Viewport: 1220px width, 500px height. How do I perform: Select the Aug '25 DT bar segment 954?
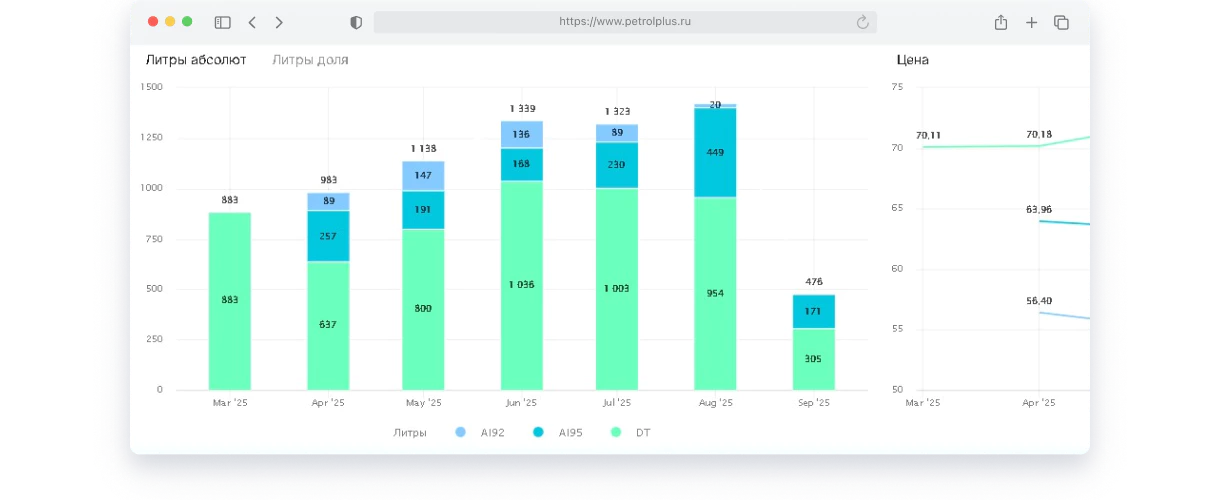(715, 293)
